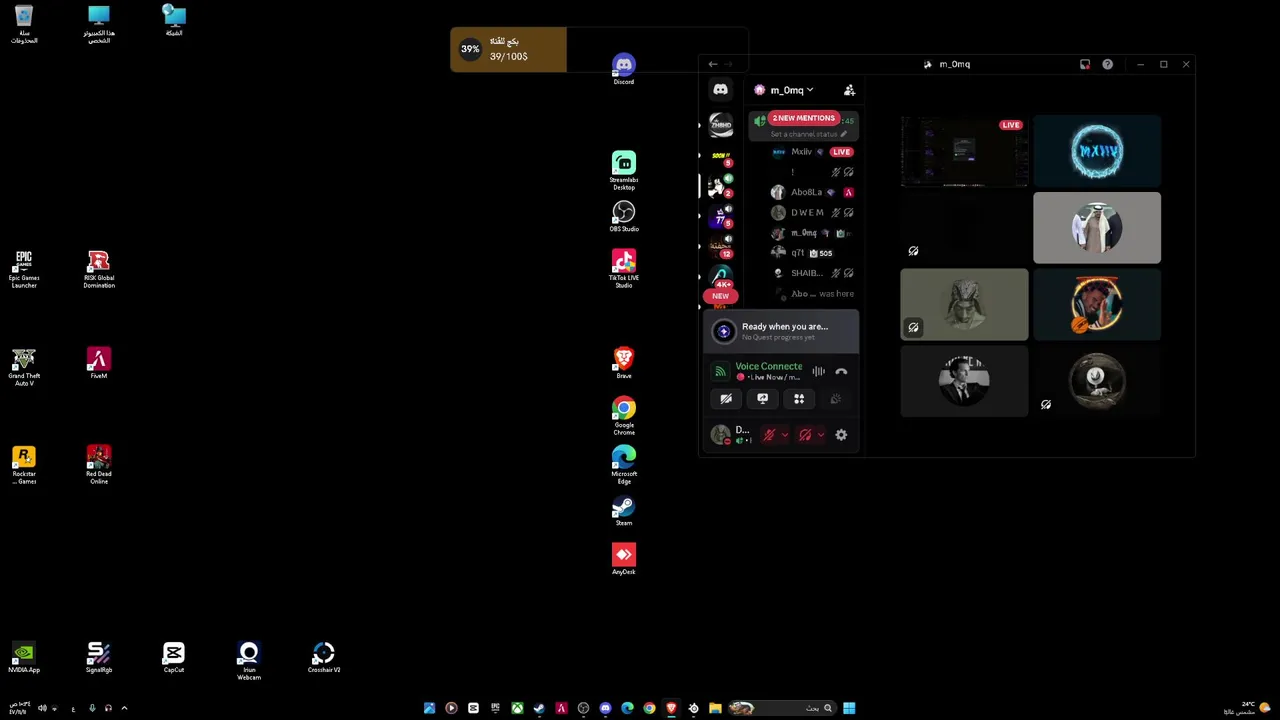Open Discord direct messages home button
This screenshot has width=1280, height=720.
pyautogui.click(x=720, y=90)
